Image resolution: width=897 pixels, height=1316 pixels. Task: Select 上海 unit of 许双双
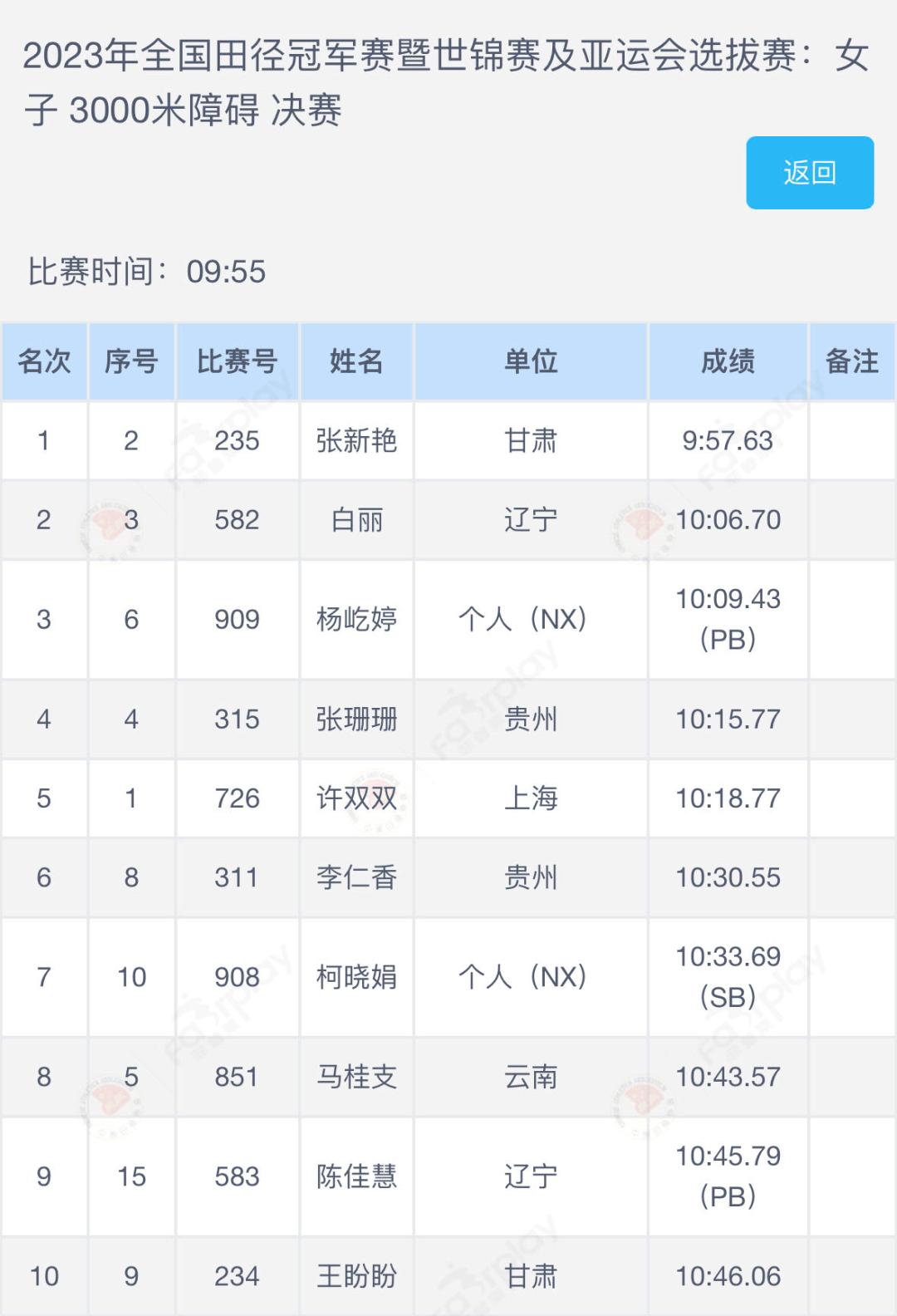[532, 798]
